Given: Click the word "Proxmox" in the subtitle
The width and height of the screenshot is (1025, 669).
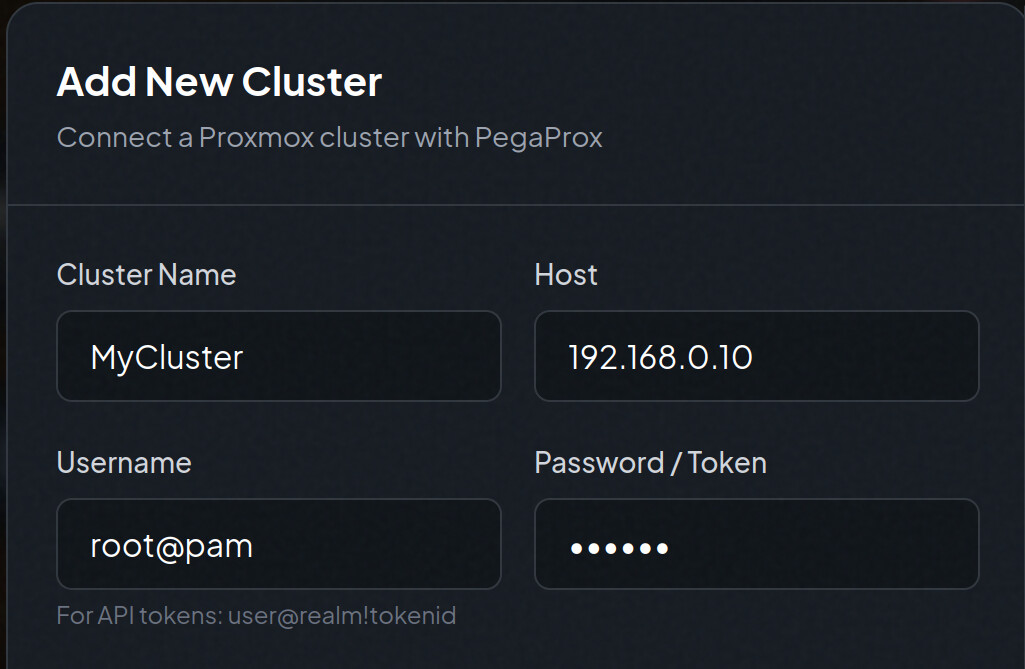Looking at the screenshot, I should [256, 137].
